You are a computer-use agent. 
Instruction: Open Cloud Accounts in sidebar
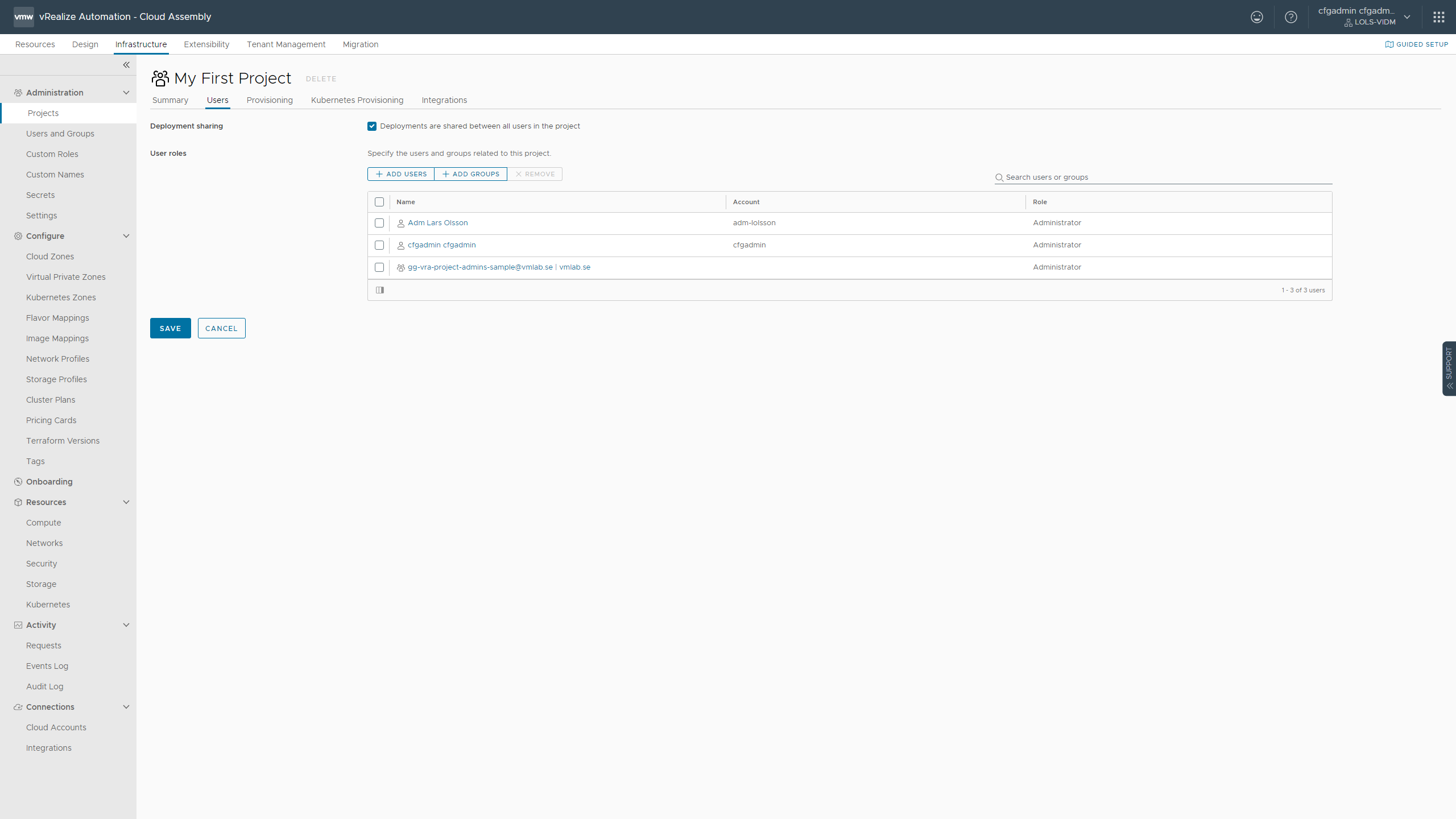pyautogui.click(x=56, y=727)
